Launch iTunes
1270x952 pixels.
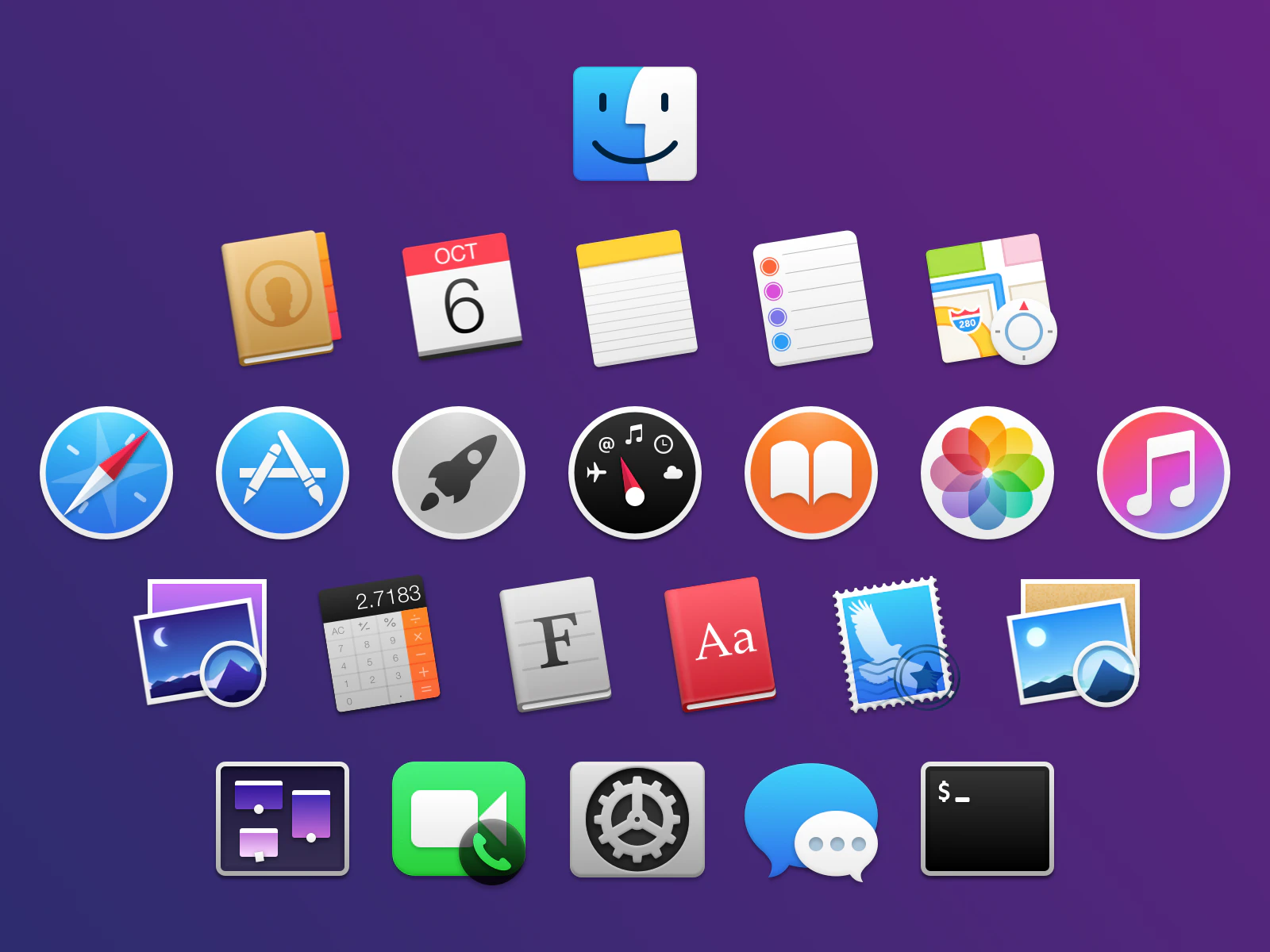pyautogui.click(x=1164, y=472)
